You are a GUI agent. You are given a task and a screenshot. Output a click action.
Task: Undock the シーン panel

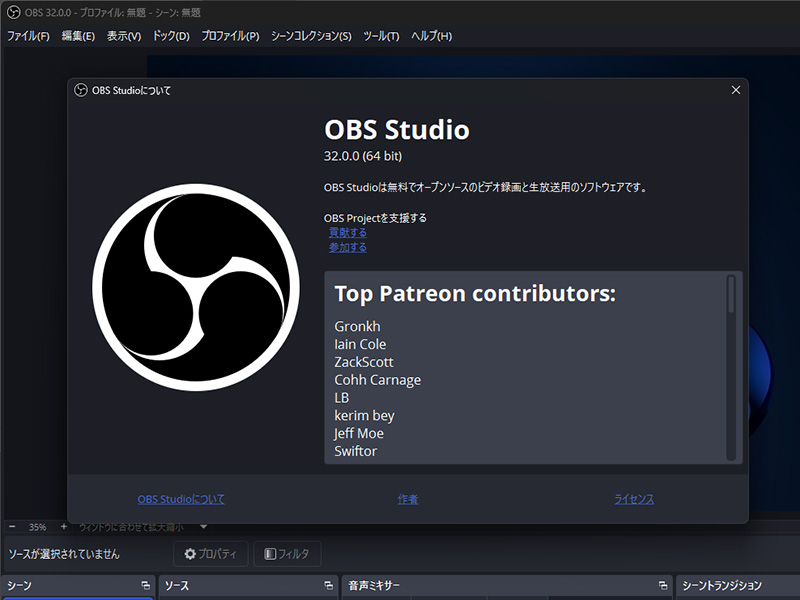(145, 585)
